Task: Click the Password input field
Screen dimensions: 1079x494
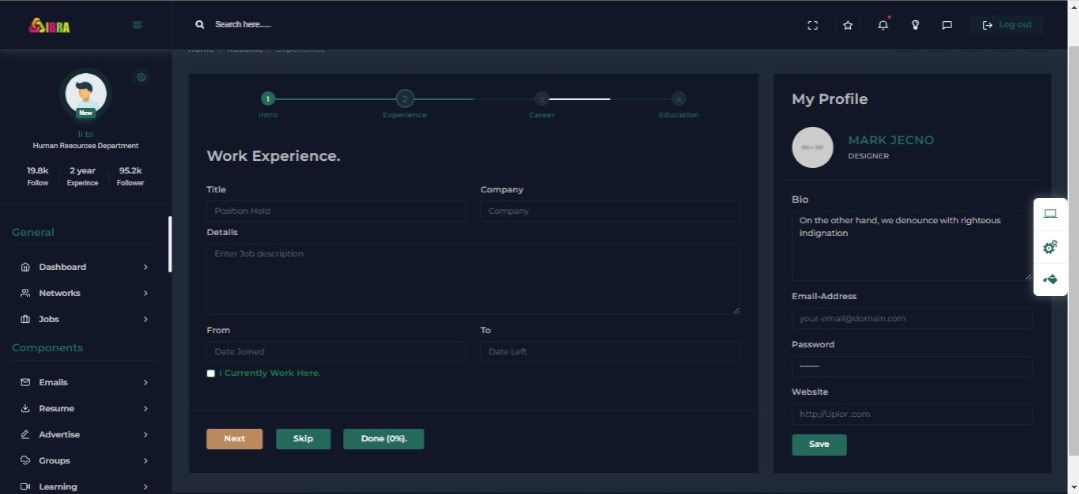Action: [x=912, y=367]
